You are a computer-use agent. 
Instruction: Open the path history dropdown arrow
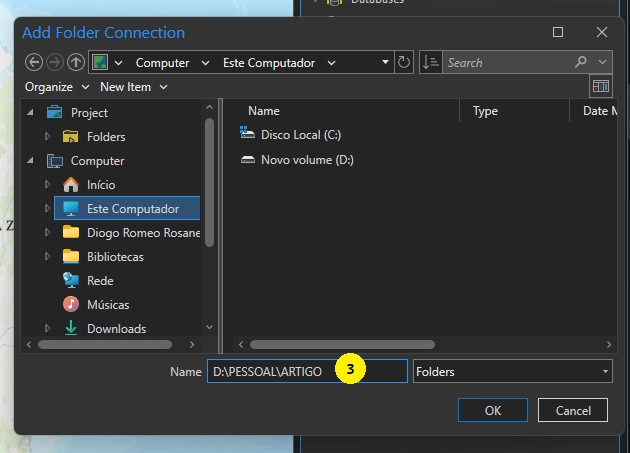point(386,62)
